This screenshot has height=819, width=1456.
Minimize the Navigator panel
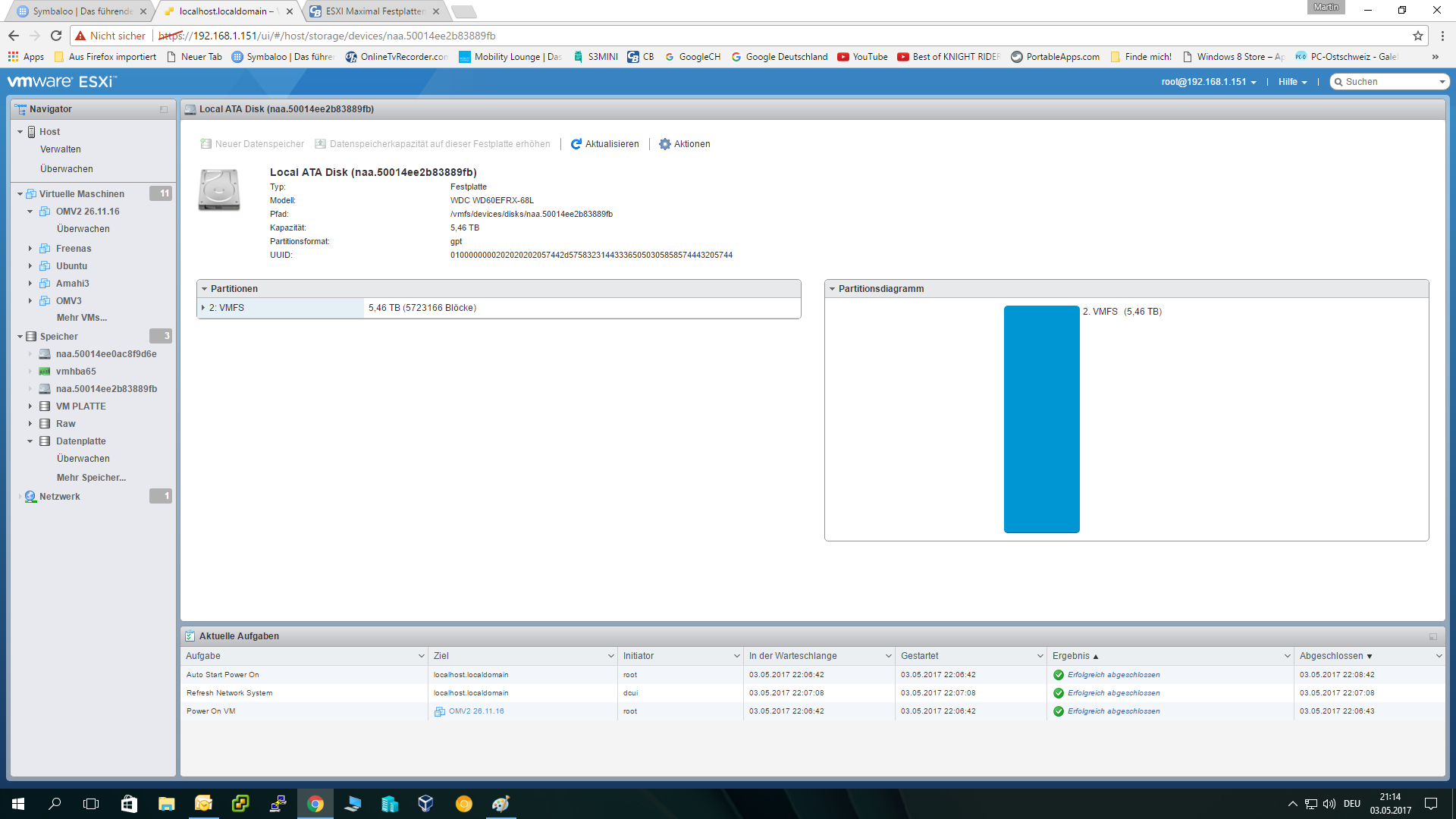tap(164, 109)
